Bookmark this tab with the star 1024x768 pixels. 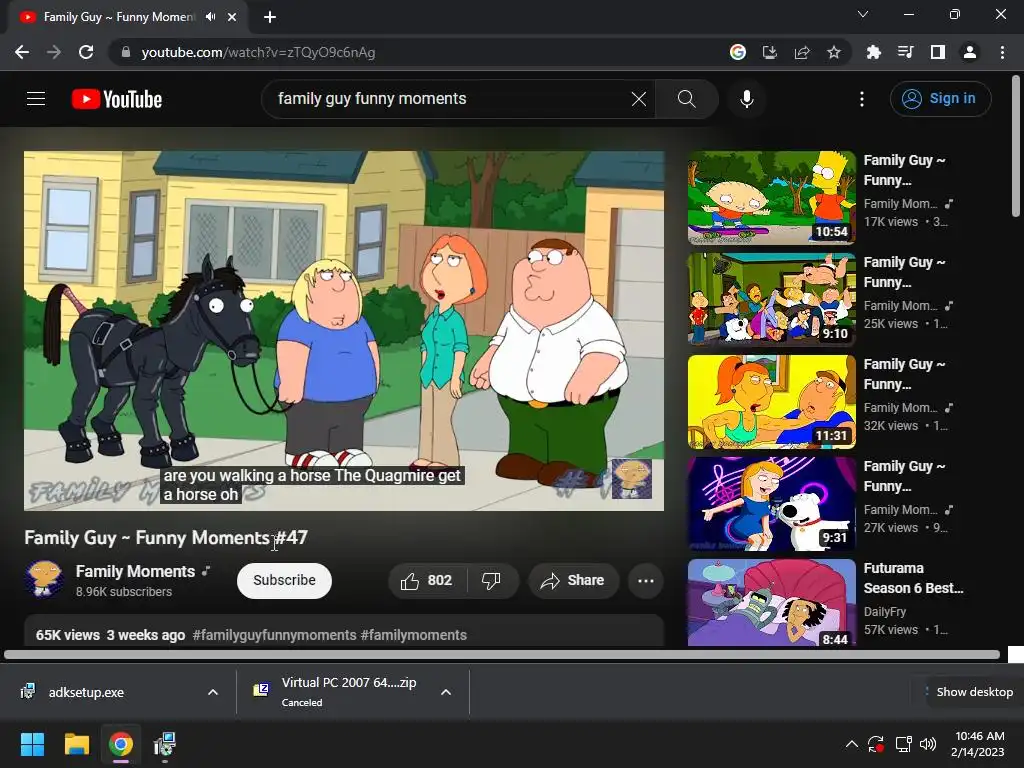(834, 52)
